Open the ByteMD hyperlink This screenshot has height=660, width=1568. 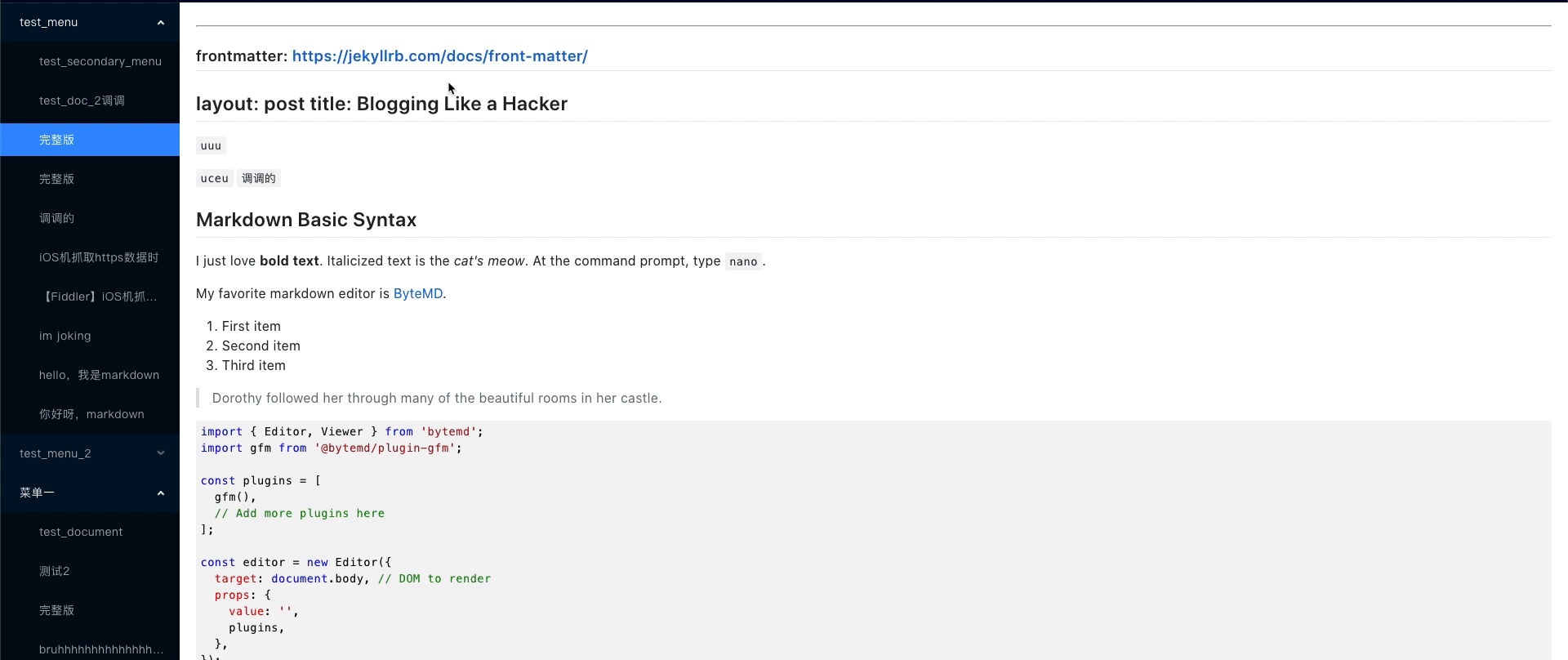tap(418, 293)
